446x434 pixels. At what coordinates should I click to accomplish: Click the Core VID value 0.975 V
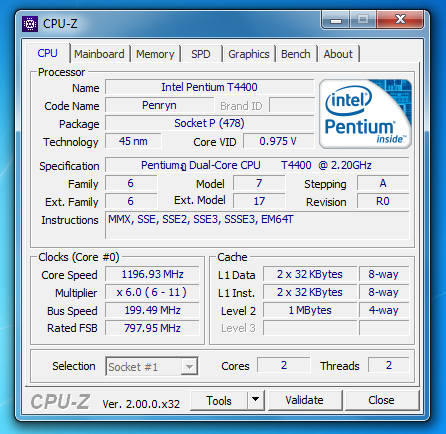(x=278, y=141)
